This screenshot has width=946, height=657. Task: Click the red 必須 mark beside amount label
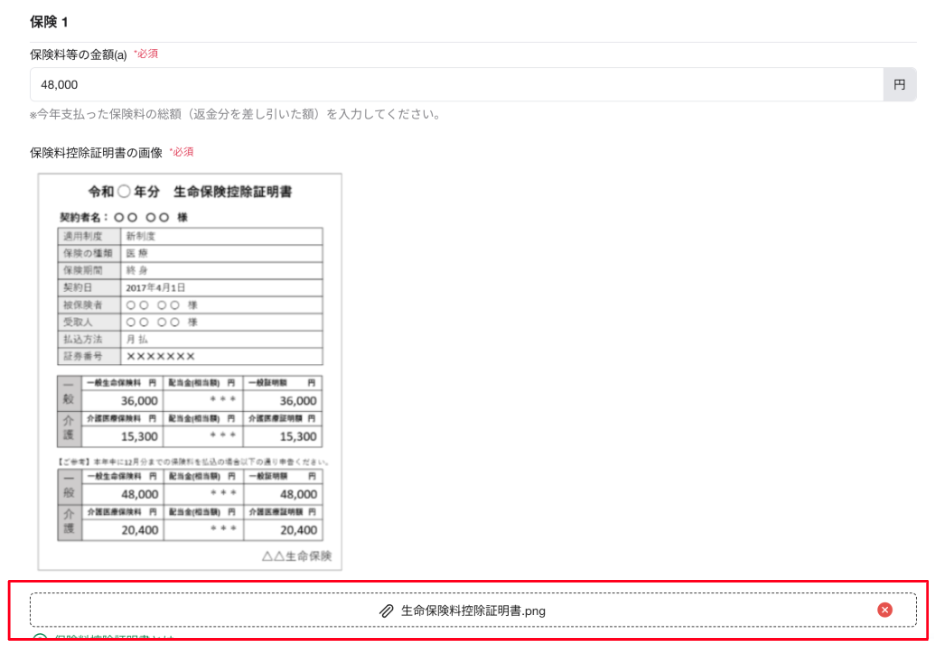click(x=146, y=54)
